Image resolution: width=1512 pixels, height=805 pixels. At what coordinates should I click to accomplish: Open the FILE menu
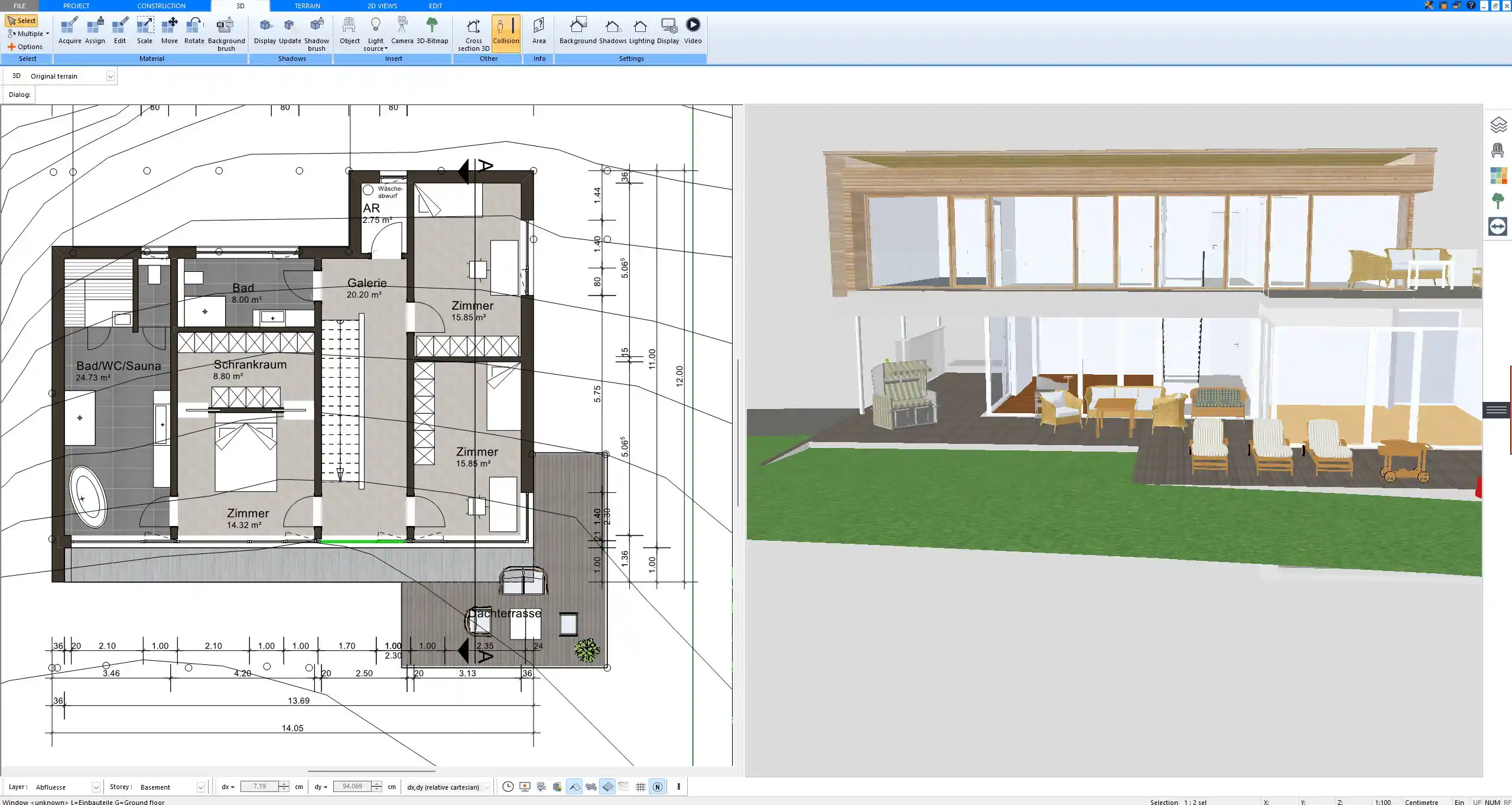[x=19, y=5]
